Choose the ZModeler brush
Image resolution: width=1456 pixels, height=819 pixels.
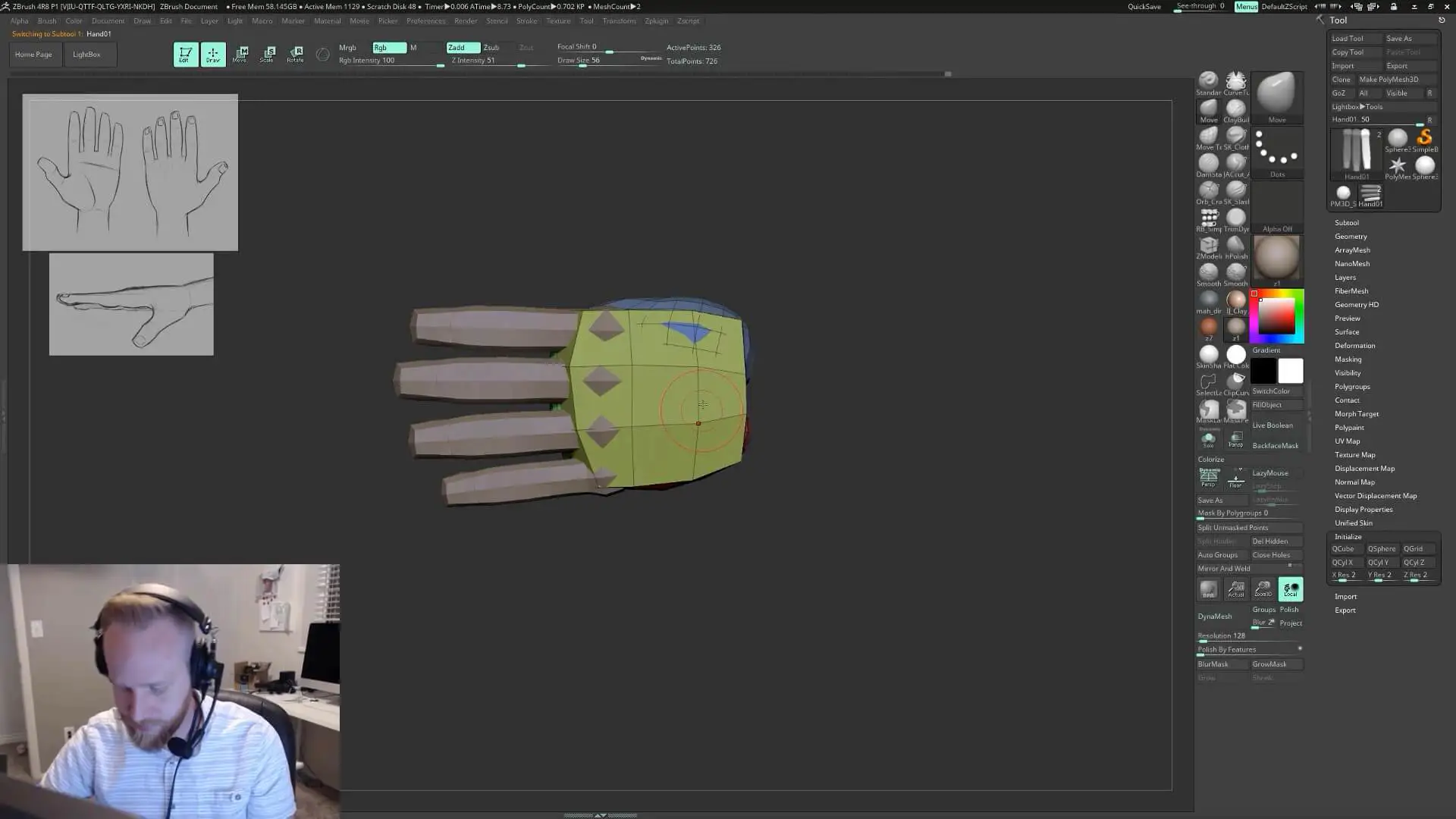click(1208, 247)
